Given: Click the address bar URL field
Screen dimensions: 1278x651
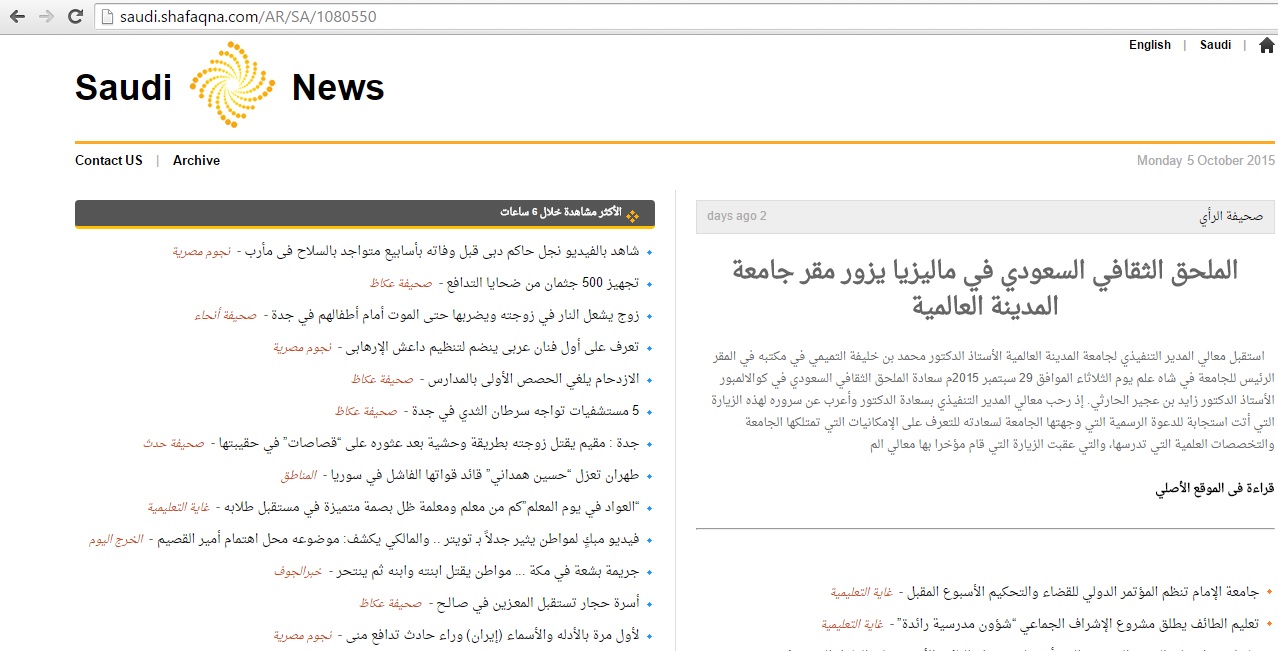Looking at the screenshot, I should (x=600, y=18).
